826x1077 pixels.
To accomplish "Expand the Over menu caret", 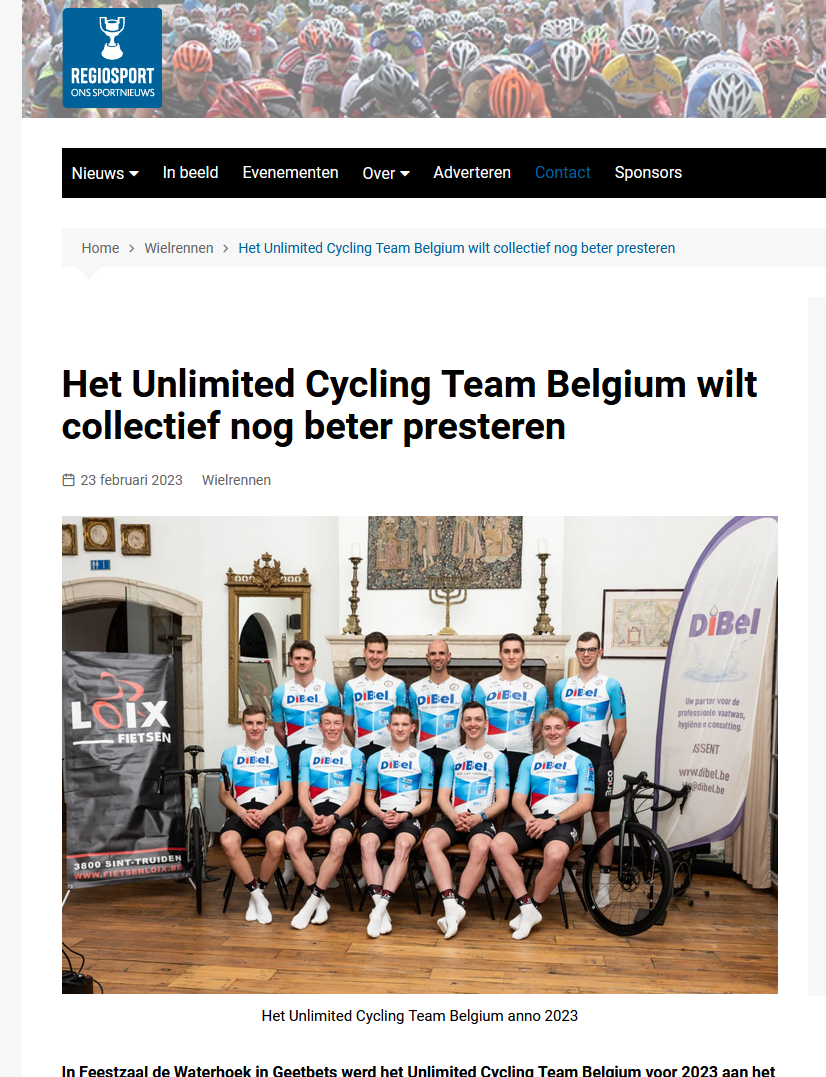I will (405, 174).
